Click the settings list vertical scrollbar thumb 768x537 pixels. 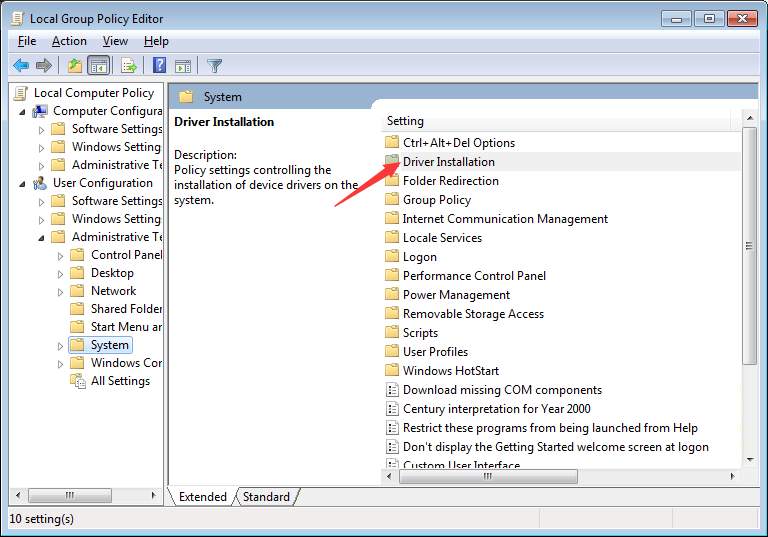749,245
